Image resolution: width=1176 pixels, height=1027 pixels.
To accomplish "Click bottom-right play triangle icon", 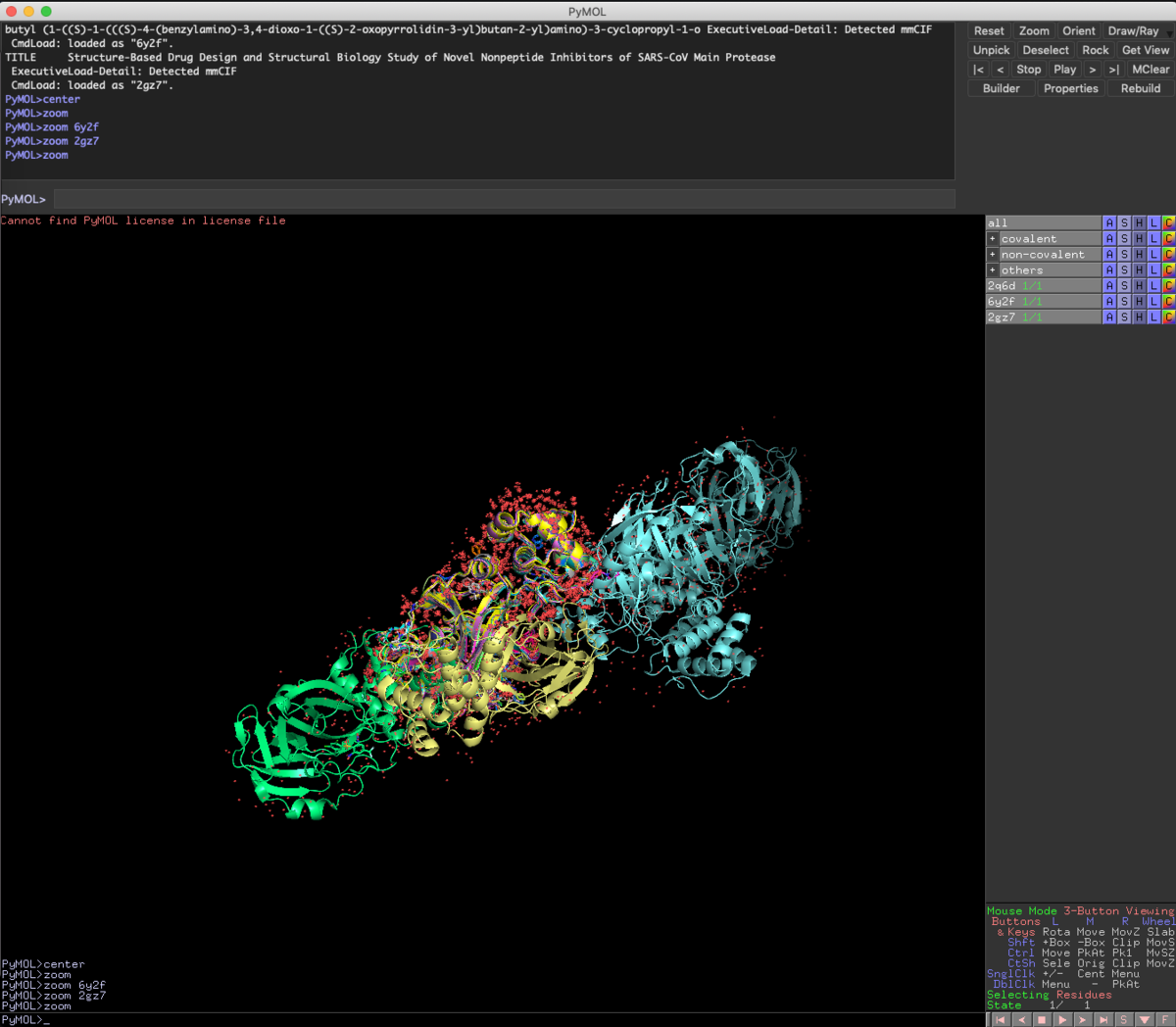I will point(1061,1020).
